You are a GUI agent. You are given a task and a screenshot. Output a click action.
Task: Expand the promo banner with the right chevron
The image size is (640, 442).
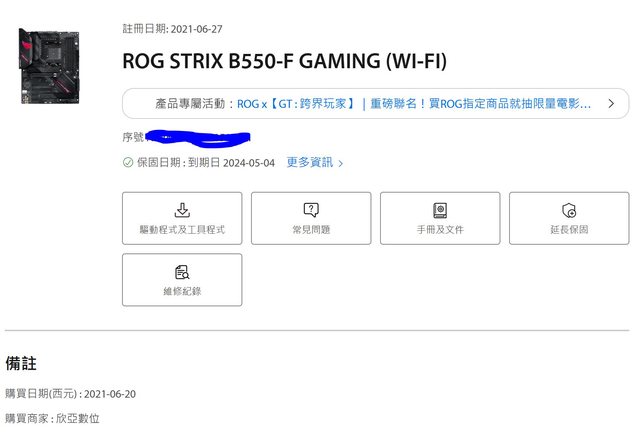(611, 103)
